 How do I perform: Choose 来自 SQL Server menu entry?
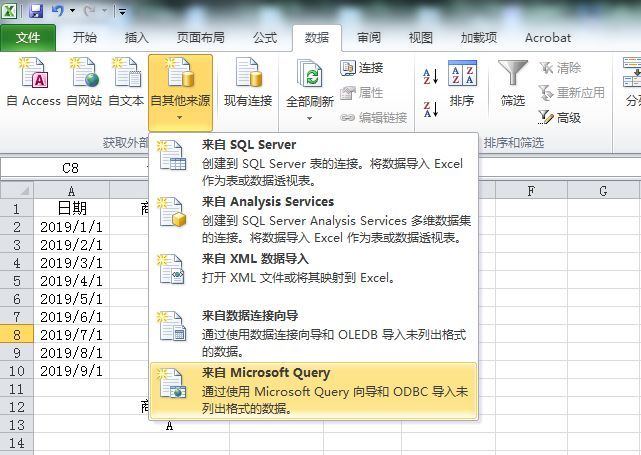coord(314,162)
